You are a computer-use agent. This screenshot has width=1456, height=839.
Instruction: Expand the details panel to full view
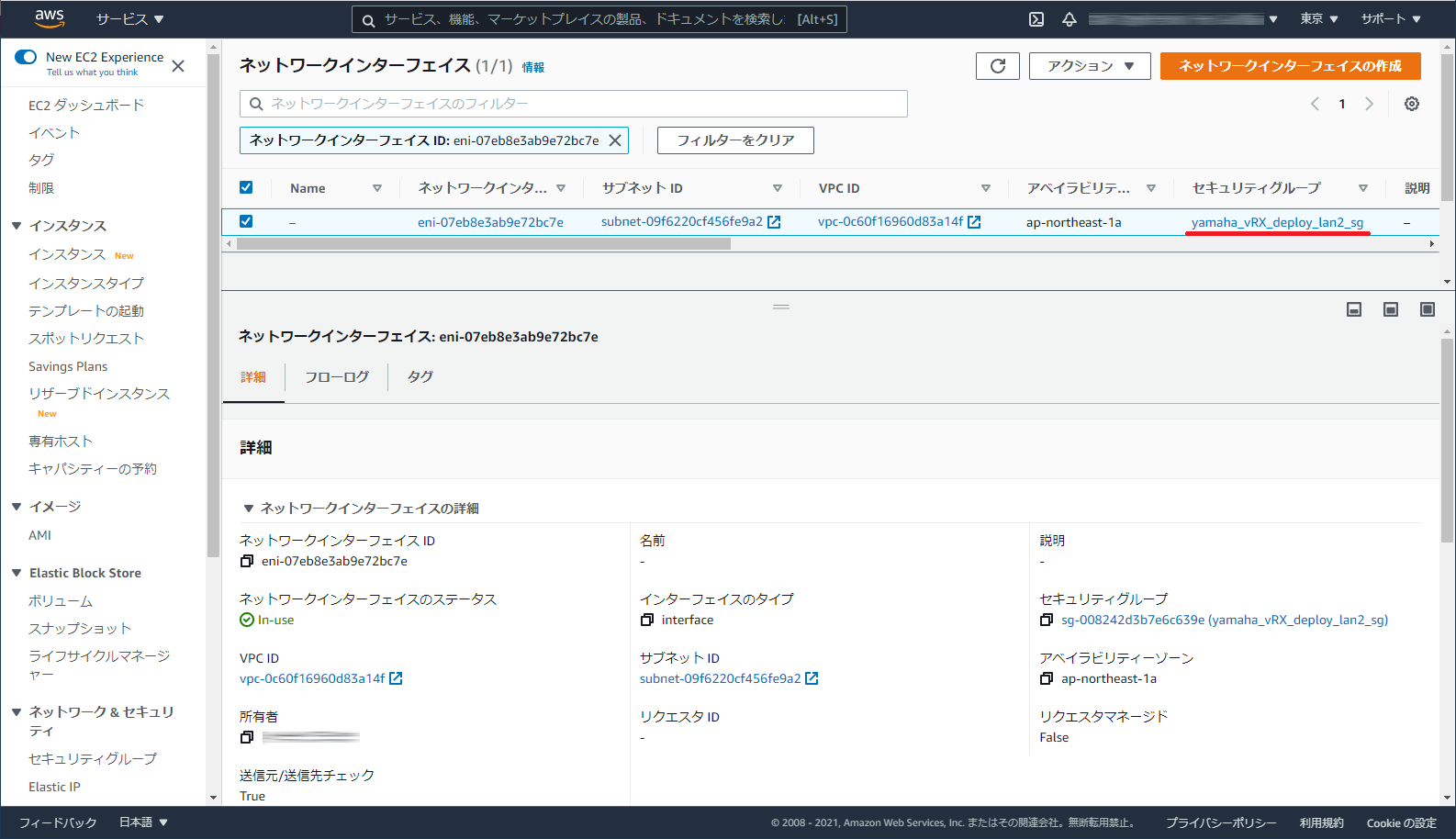coord(1428,309)
